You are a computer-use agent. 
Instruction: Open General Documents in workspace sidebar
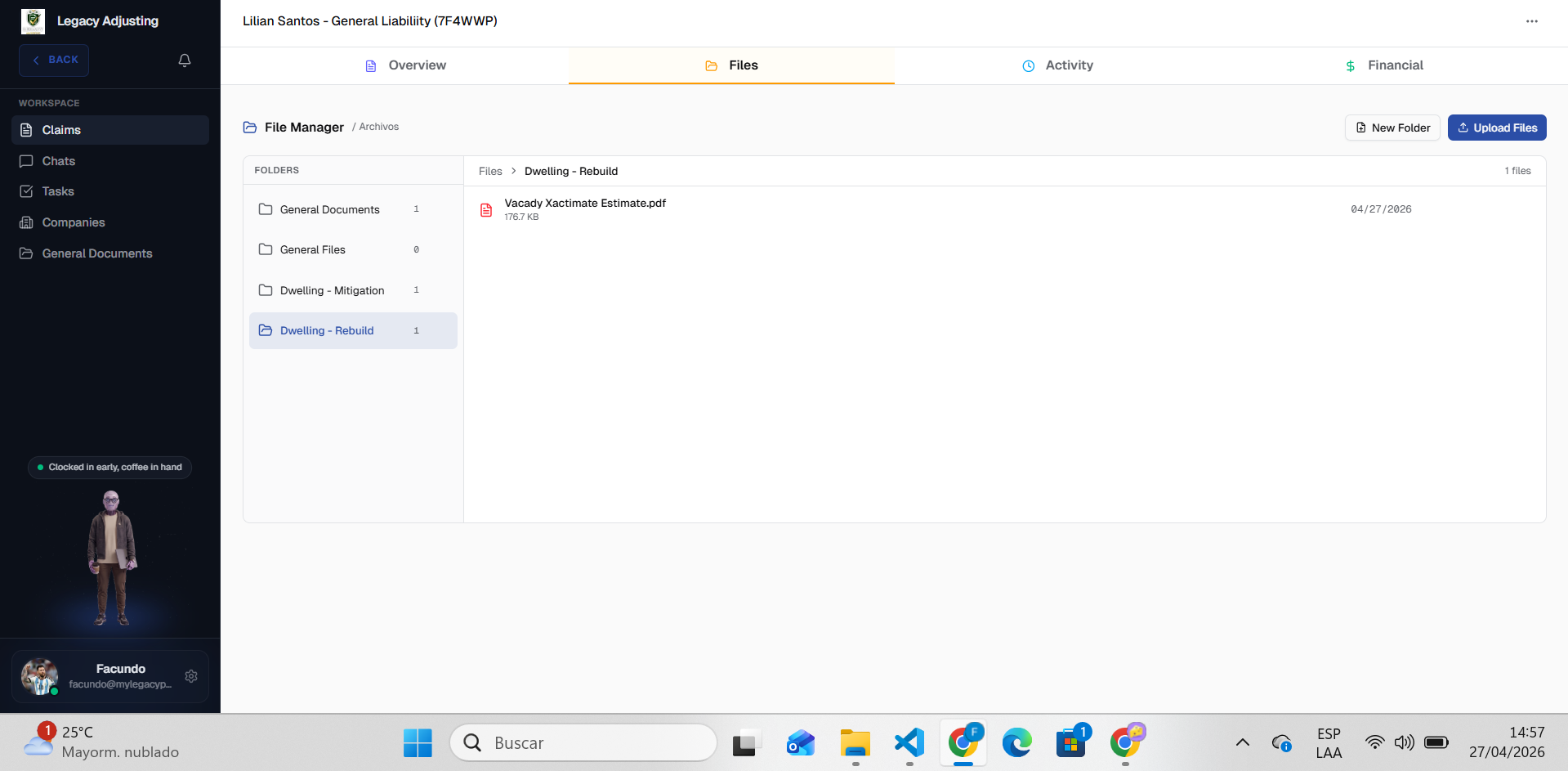[x=96, y=253]
